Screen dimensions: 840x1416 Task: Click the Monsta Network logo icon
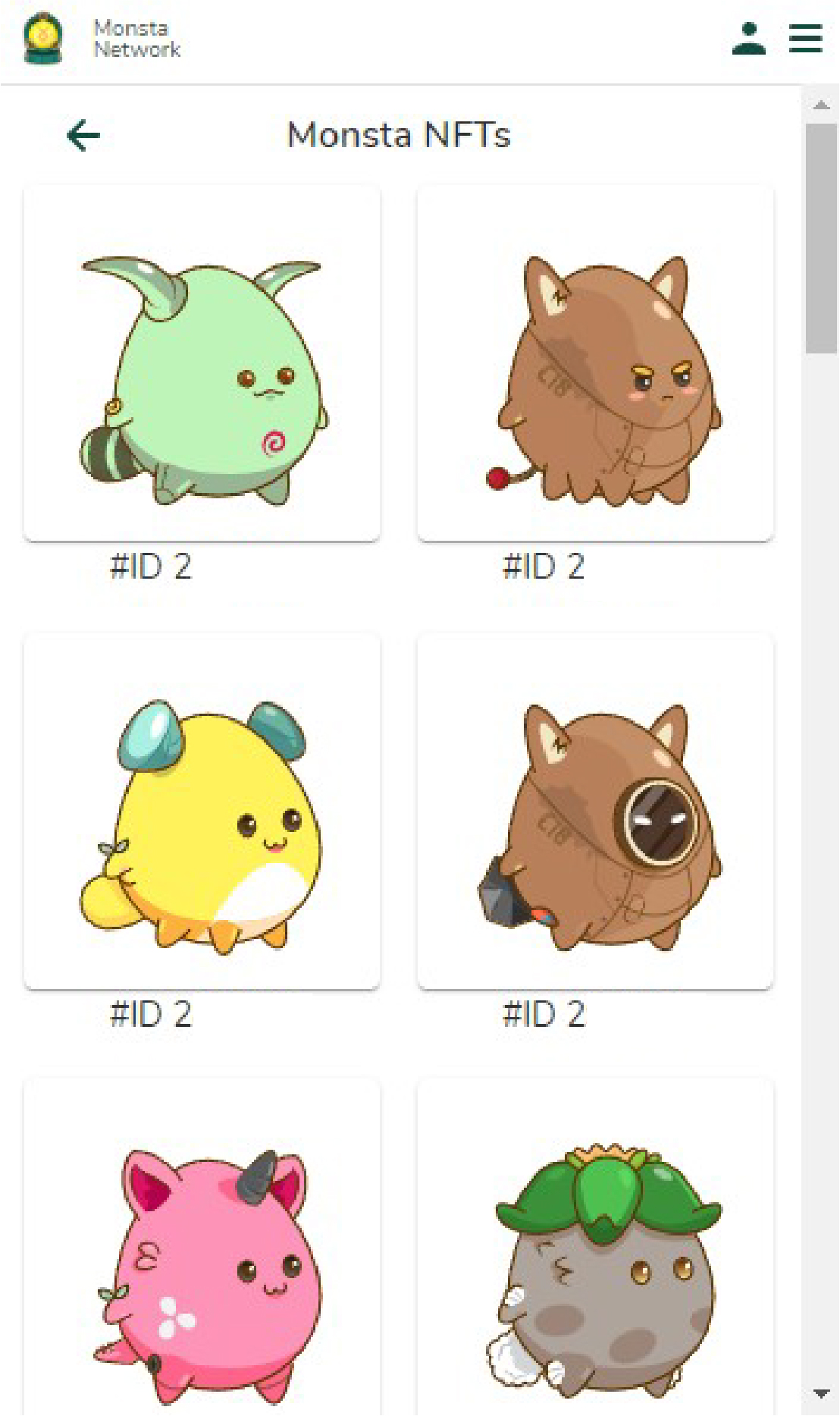(x=43, y=39)
